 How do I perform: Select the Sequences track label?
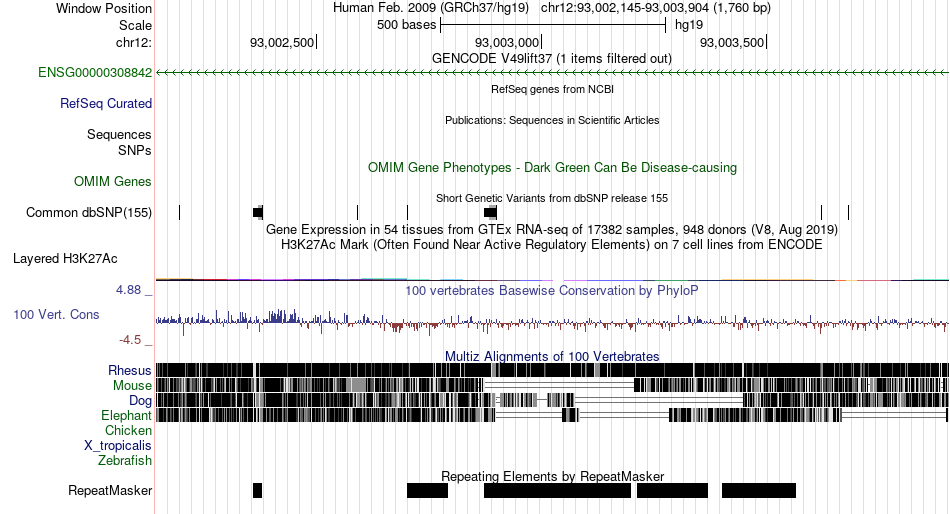[119, 135]
